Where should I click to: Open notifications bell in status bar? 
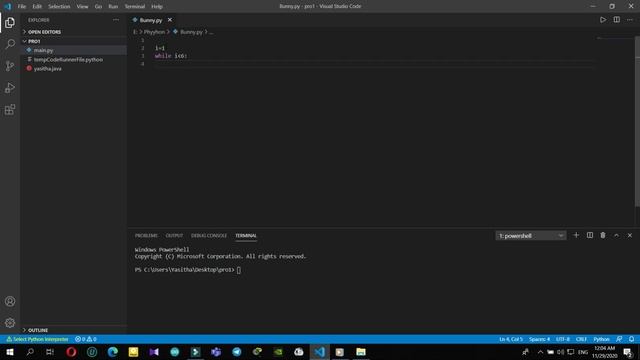tap(631, 339)
